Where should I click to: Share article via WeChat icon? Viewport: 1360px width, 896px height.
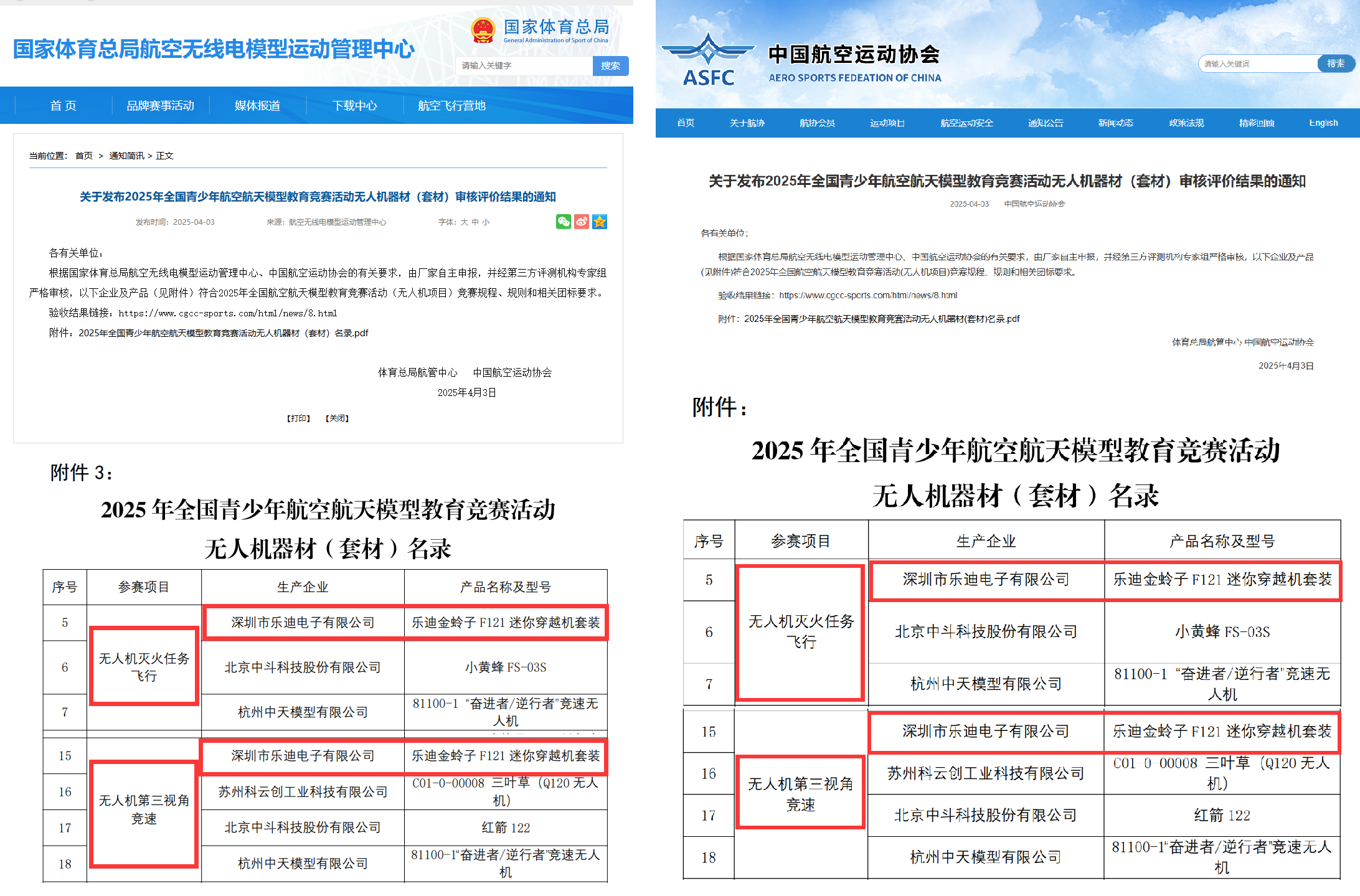click(563, 222)
